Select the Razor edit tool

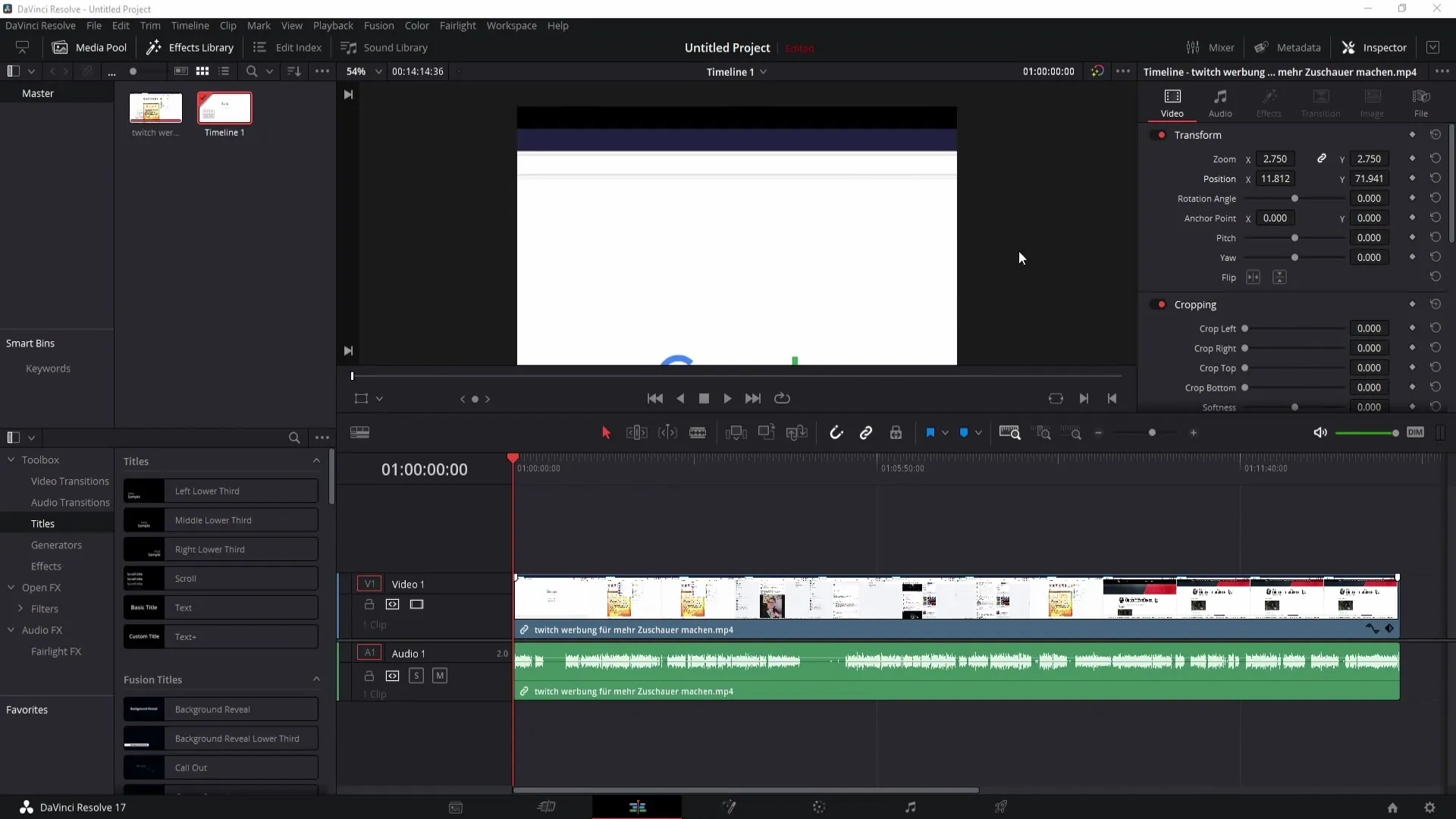coord(697,432)
